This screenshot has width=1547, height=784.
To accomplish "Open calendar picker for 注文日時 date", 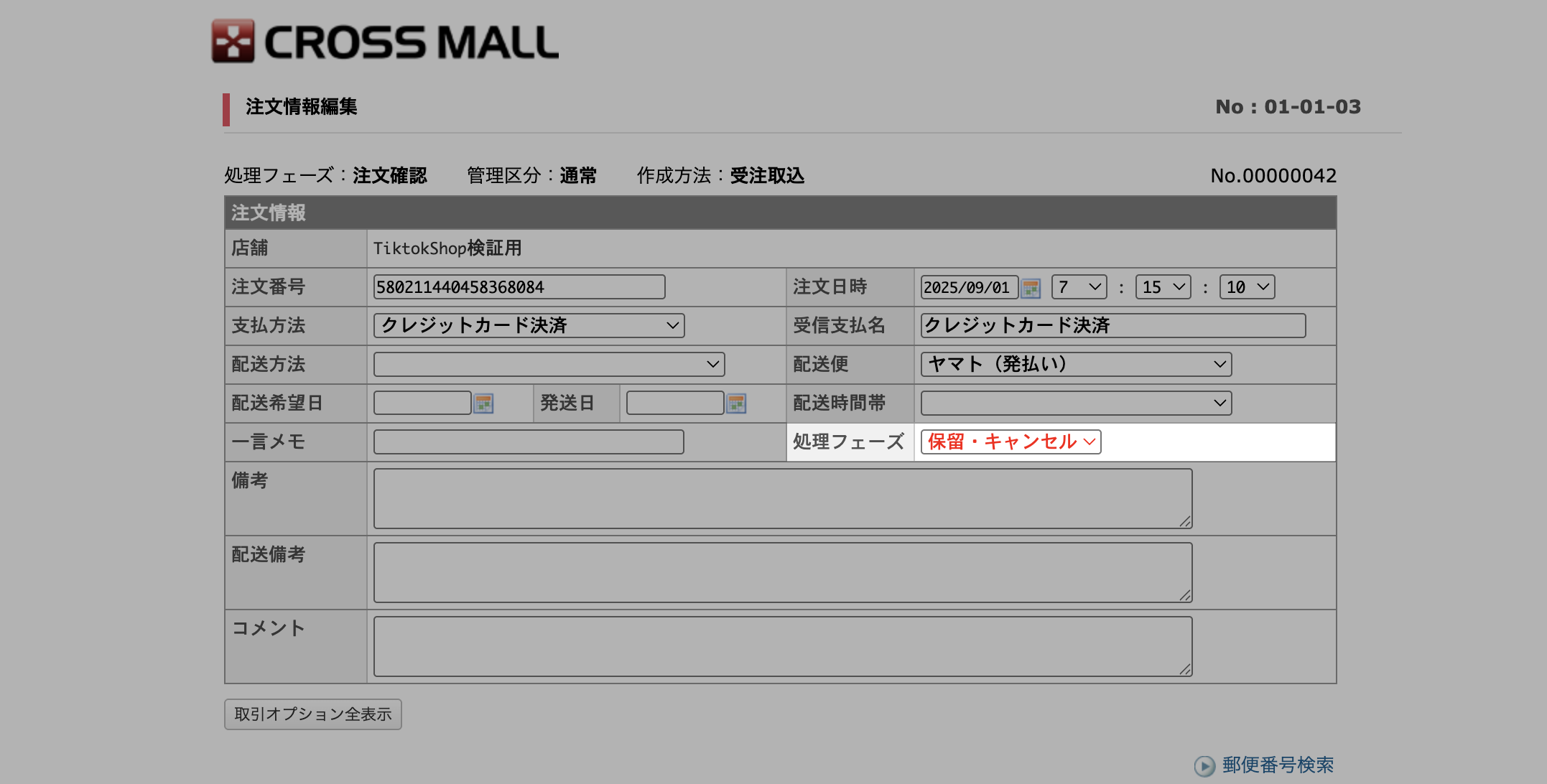I will pyautogui.click(x=1031, y=288).
